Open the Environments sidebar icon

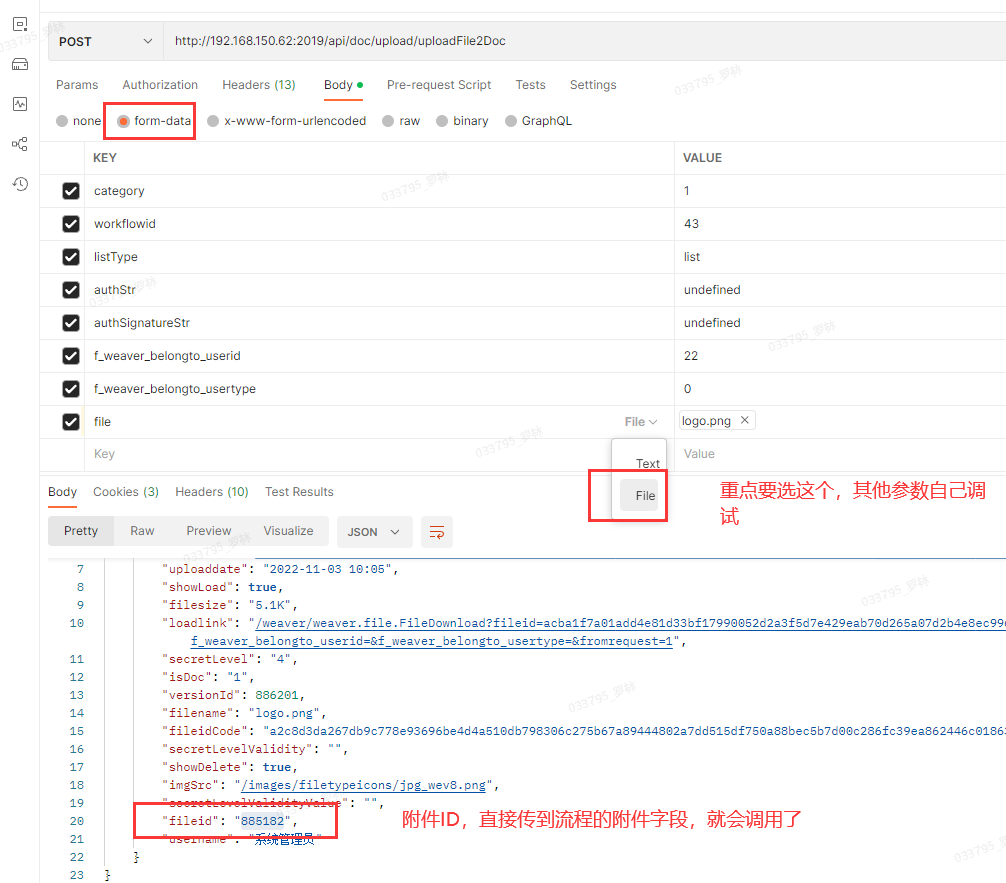pos(20,24)
